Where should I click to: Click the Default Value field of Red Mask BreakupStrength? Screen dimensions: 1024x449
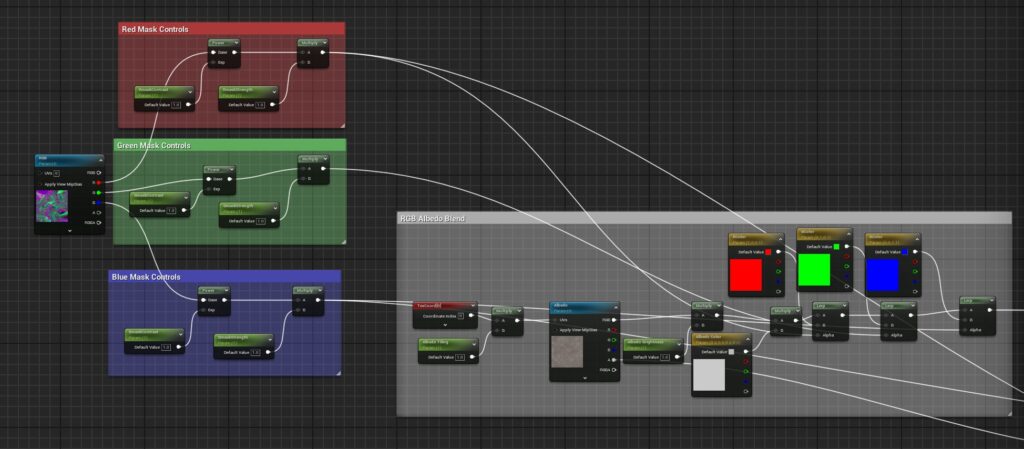pyautogui.click(x=260, y=104)
